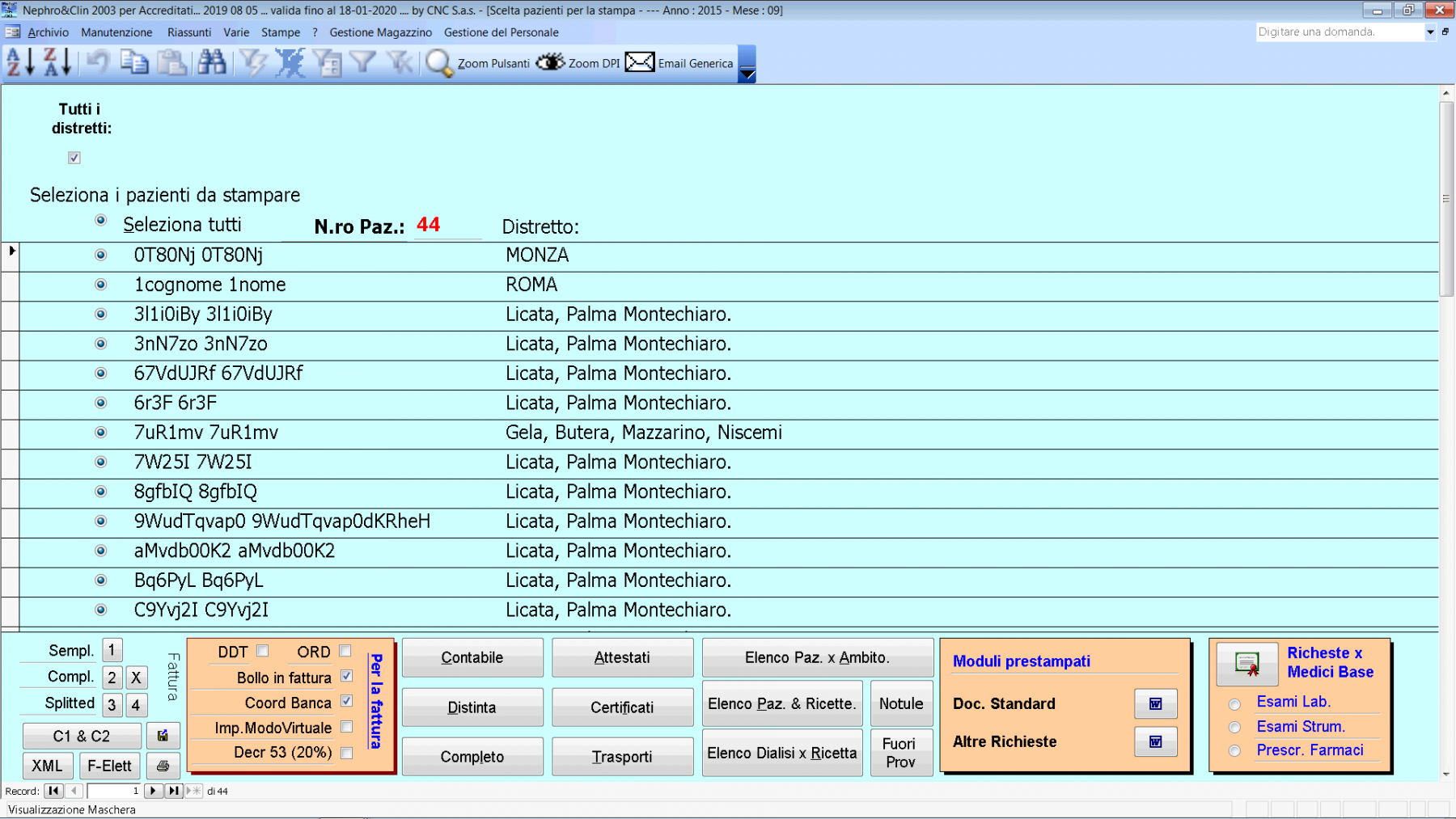This screenshot has height=819, width=1456.
Task: Click Zoom Pulsanti magnifier icon
Action: click(439, 63)
